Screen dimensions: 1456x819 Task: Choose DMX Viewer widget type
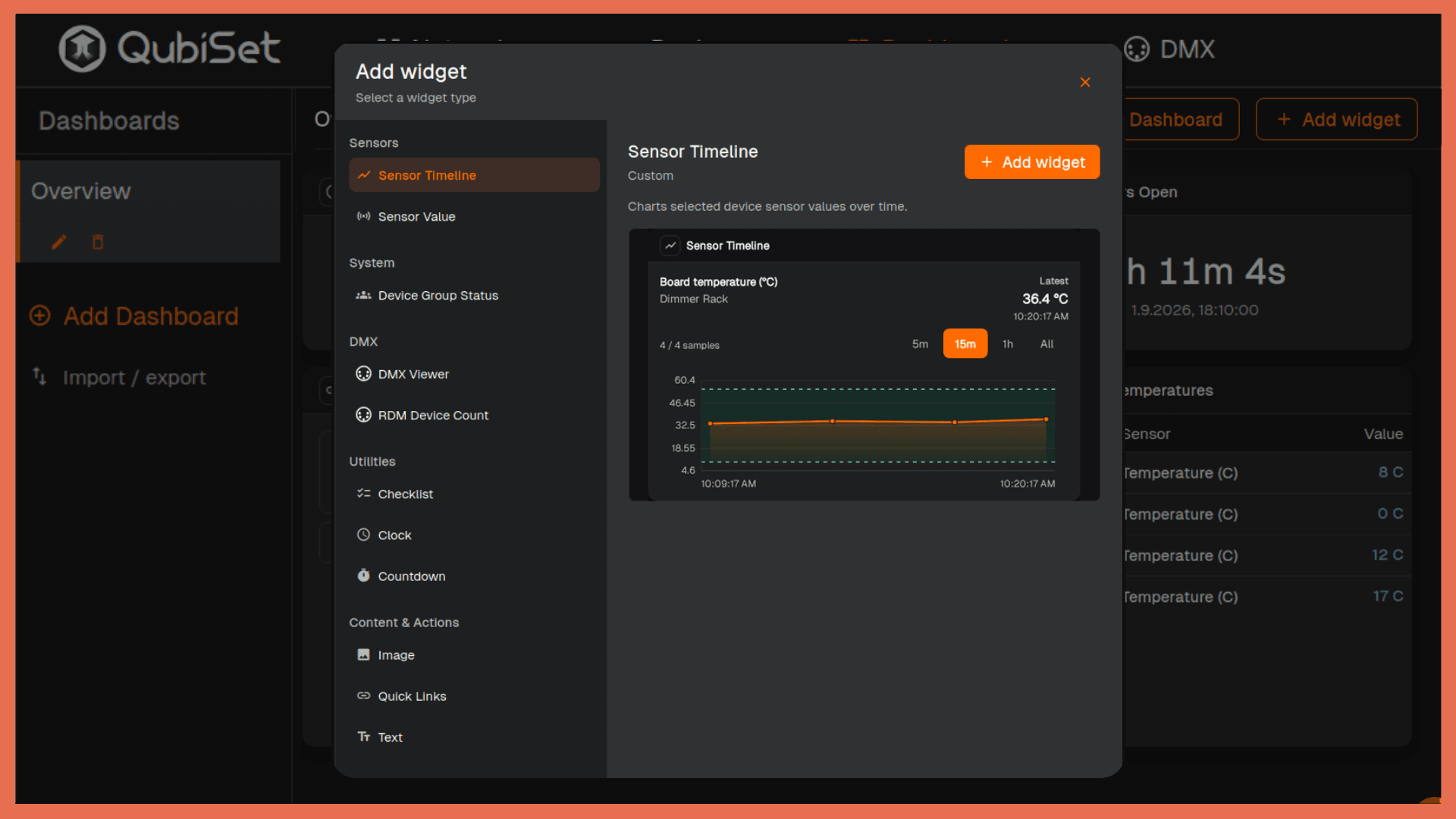point(474,374)
